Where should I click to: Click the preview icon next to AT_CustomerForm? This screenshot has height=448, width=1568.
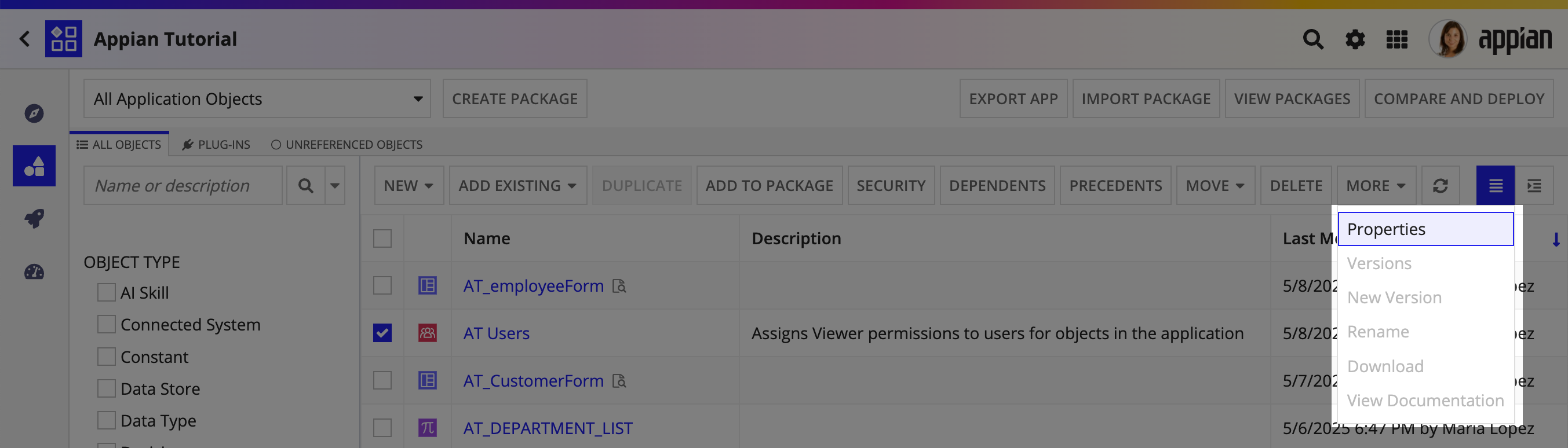point(619,380)
